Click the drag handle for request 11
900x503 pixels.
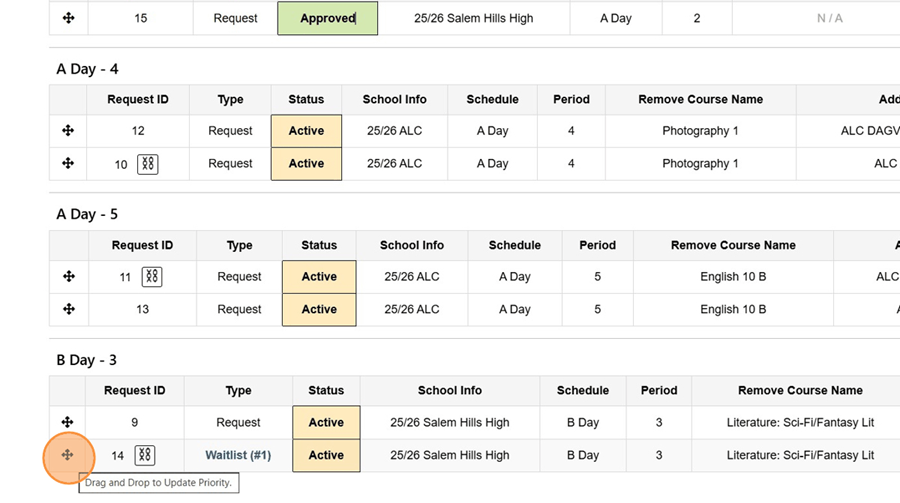pyautogui.click(x=68, y=276)
